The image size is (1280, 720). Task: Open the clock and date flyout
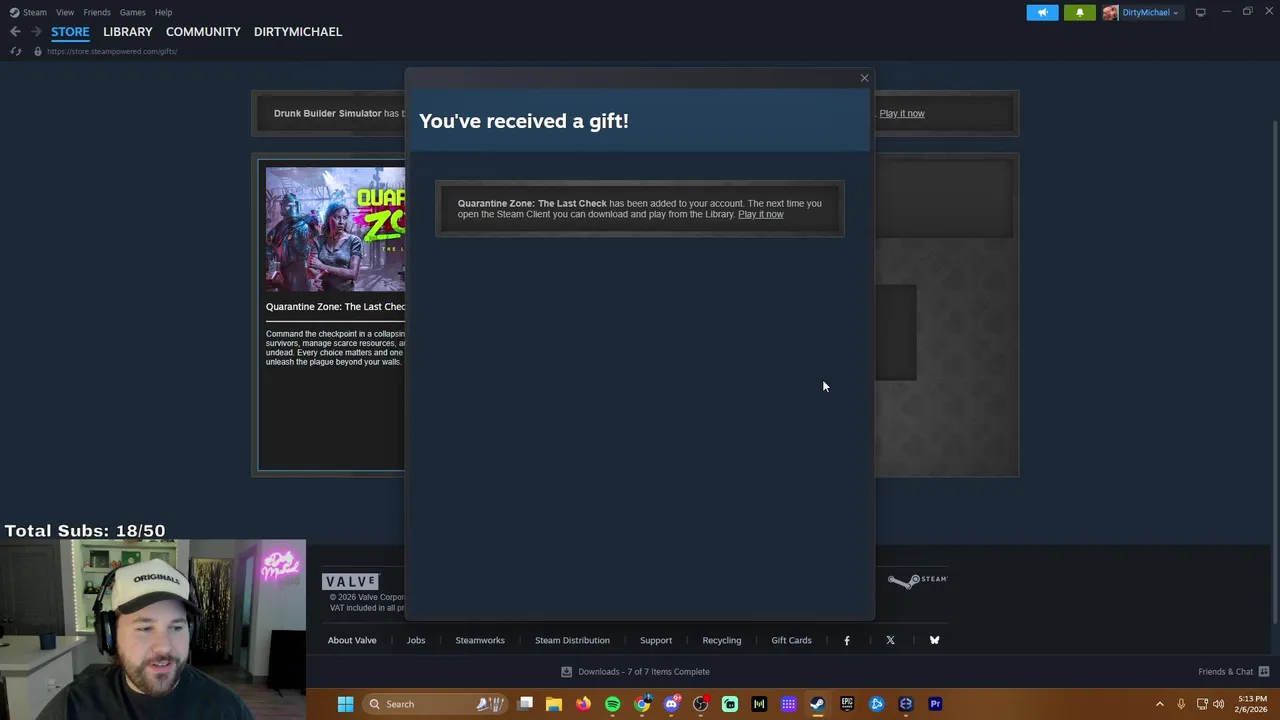[x=1251, y=704]
